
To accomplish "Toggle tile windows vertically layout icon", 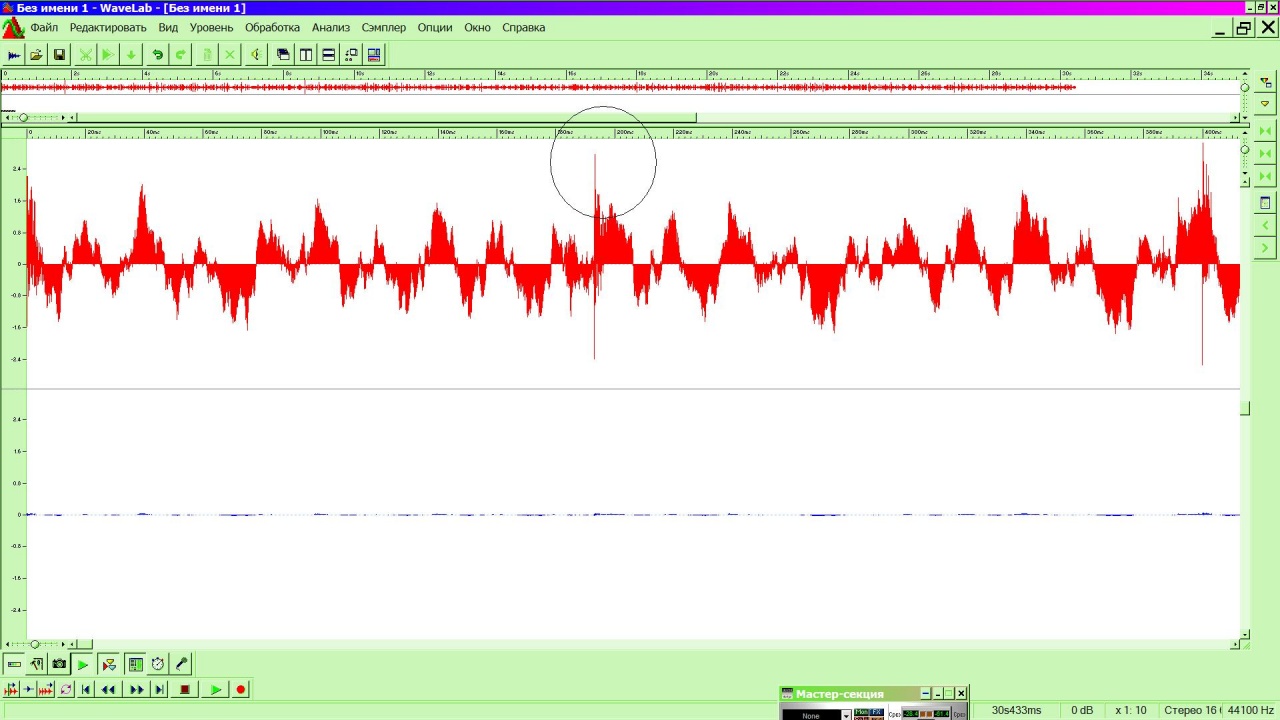I will 306,55.
